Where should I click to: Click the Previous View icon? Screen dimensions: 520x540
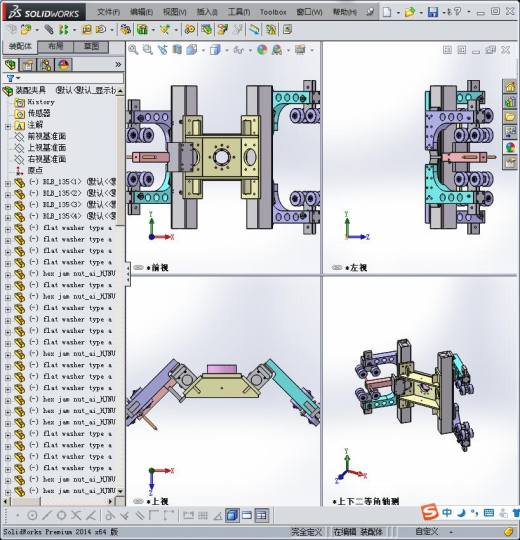tap(162, 50)
